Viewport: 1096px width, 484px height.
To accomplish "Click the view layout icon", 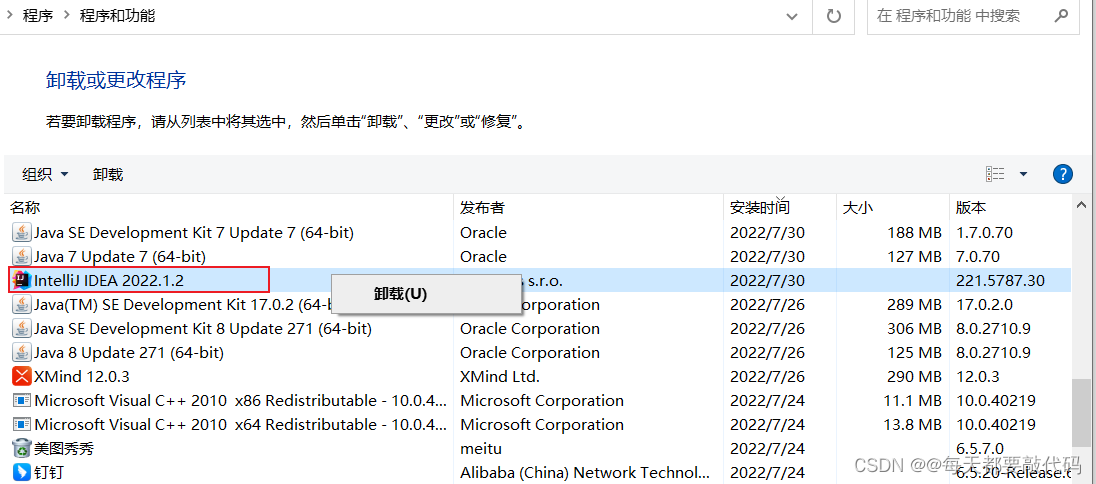I will pos(995,173).
